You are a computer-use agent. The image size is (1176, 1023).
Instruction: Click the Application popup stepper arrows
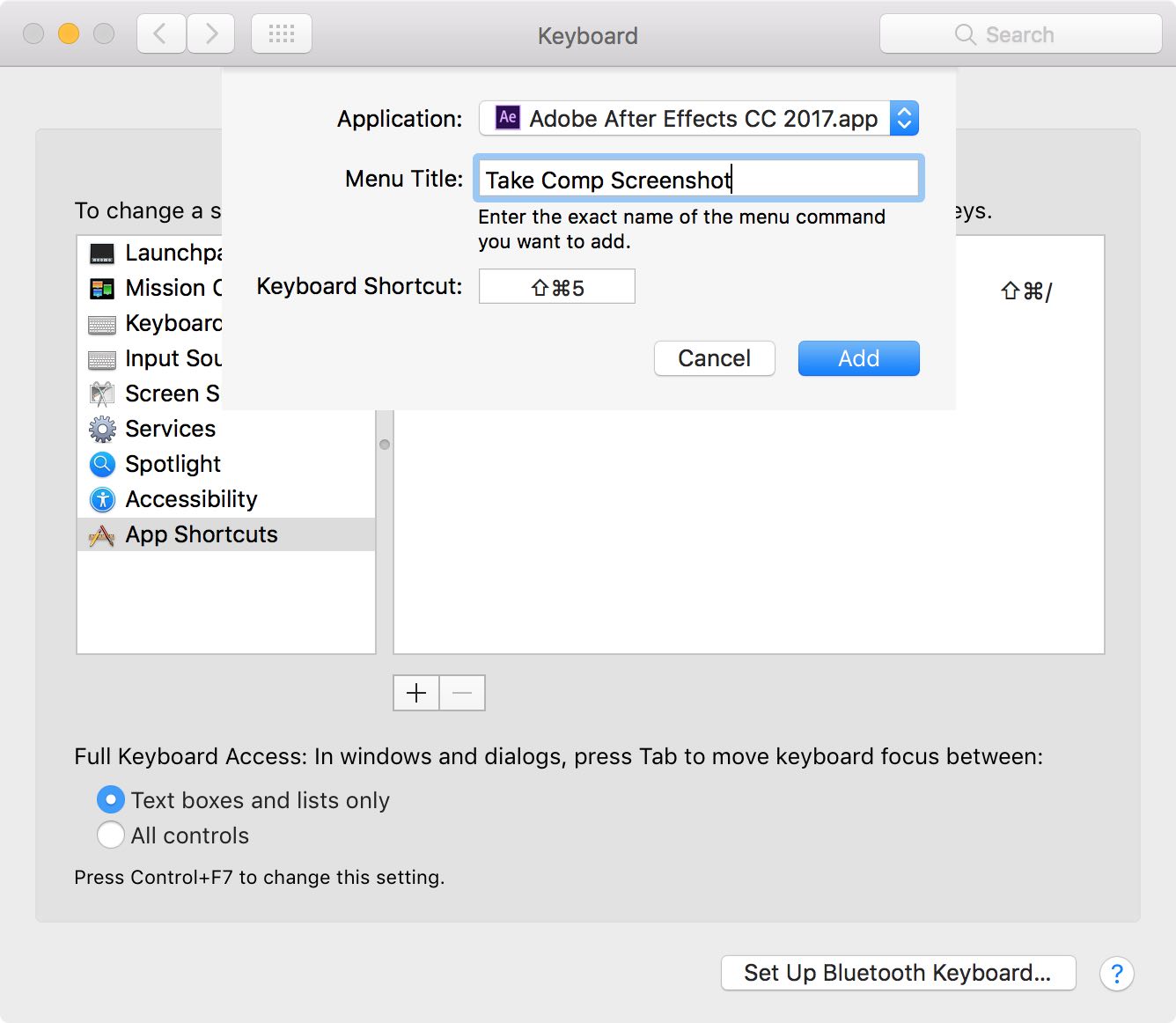click(x=904, y=118)
